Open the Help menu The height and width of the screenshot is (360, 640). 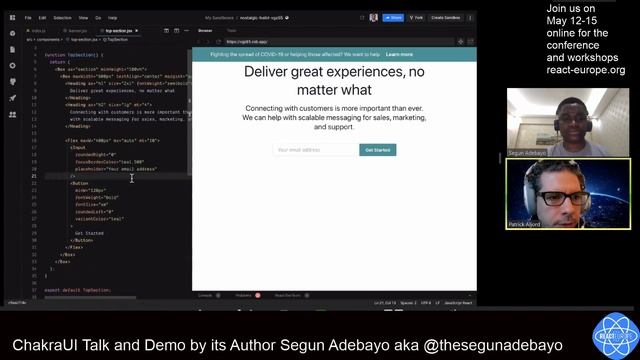113,18
